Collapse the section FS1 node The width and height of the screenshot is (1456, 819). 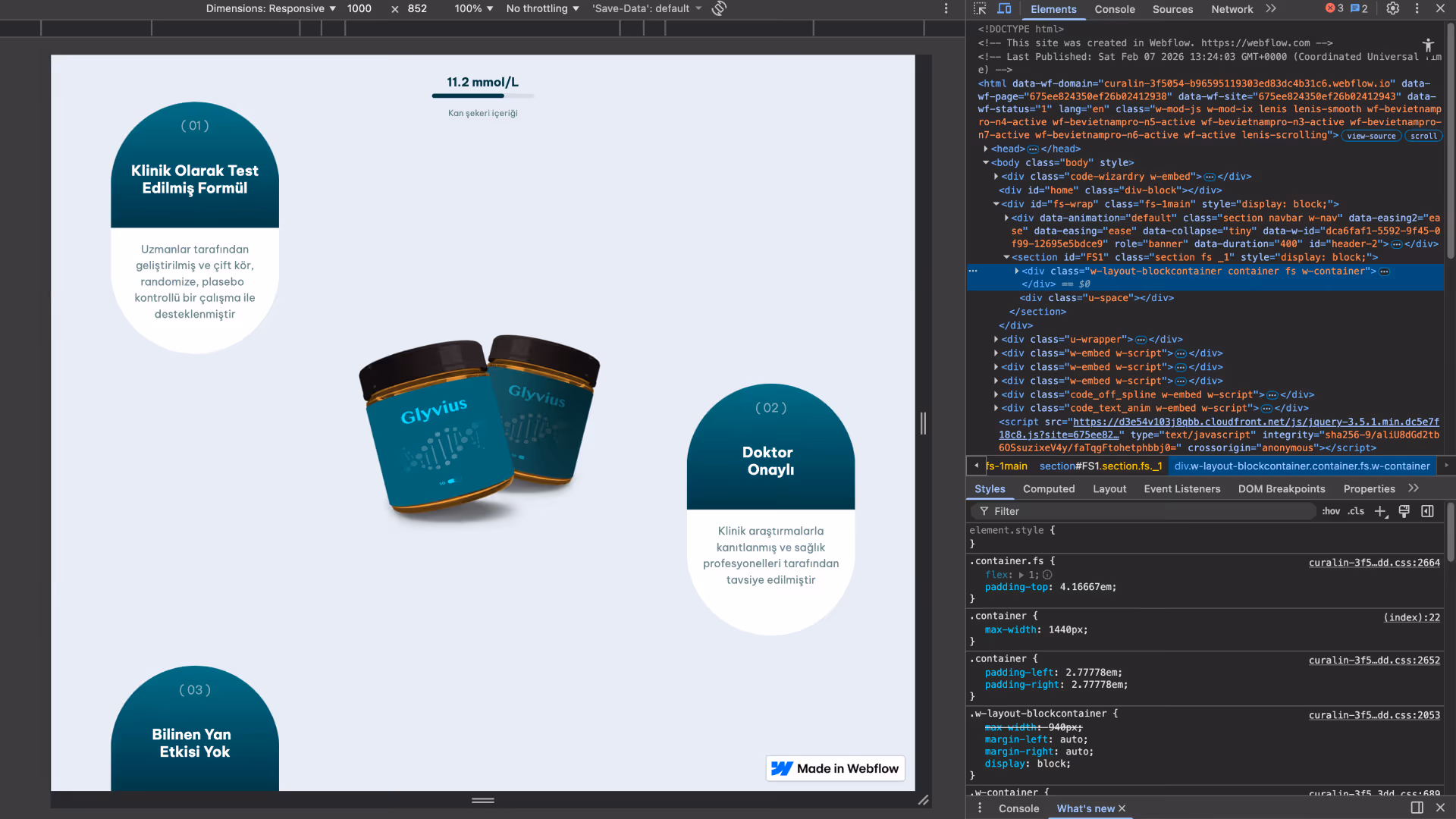point(1006,258)
